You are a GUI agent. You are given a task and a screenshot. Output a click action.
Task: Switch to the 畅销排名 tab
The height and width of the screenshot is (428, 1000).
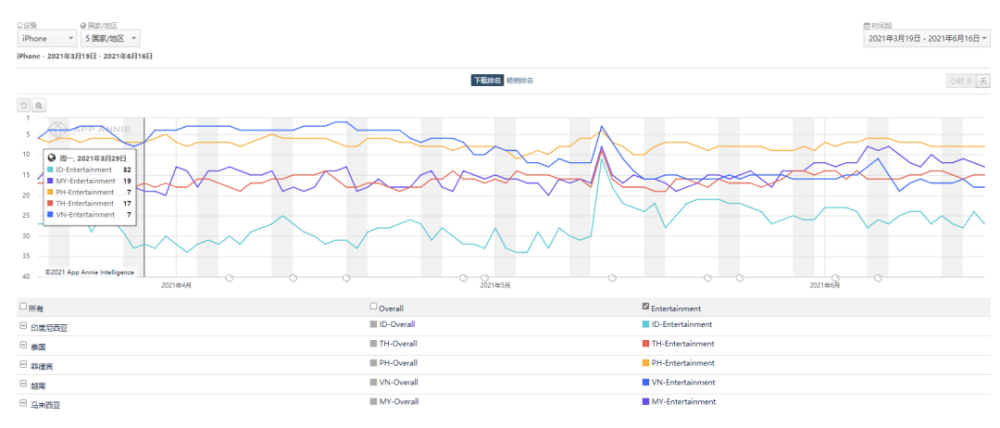point(520,80)
